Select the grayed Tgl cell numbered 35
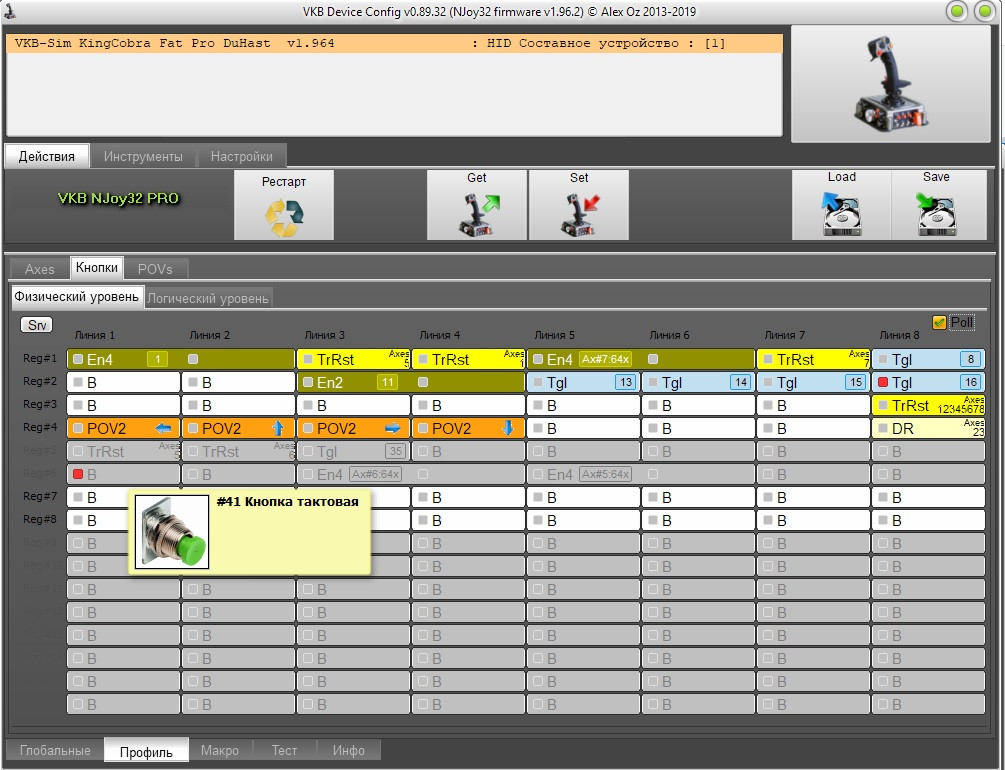The image size is (1005, 770). (x=353, y=451)
